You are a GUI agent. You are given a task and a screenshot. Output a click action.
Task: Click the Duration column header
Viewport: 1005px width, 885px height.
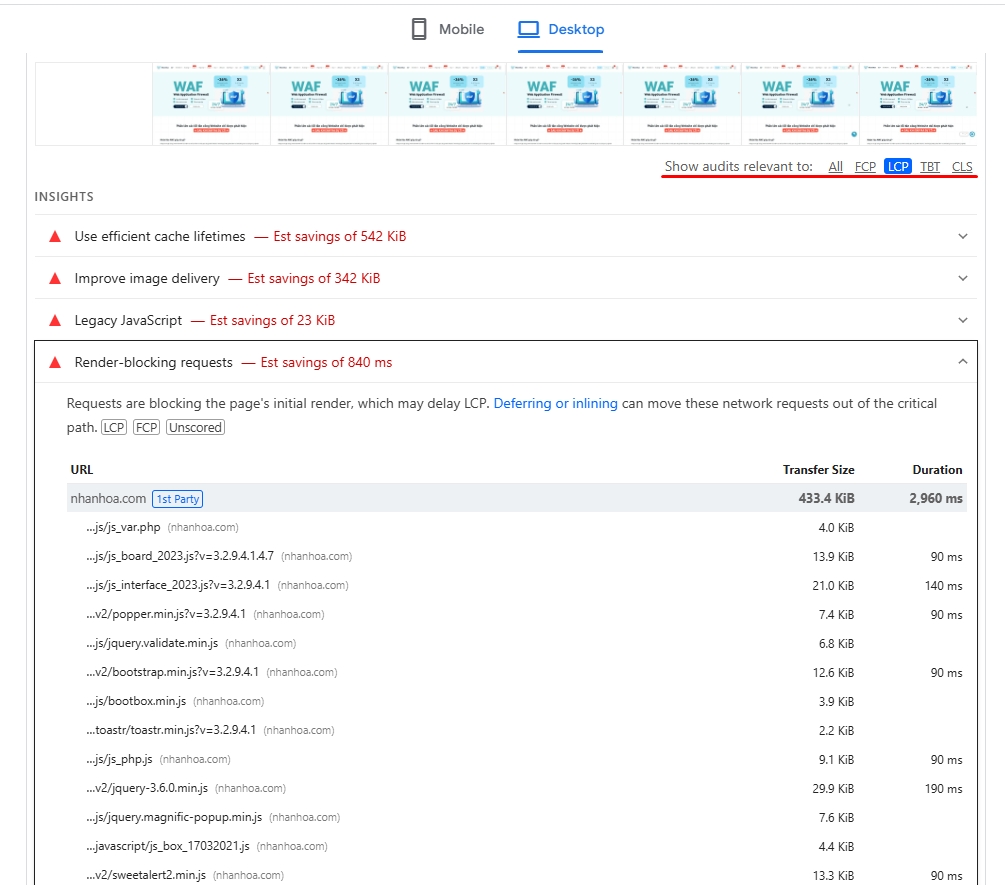tap(937, 470)
